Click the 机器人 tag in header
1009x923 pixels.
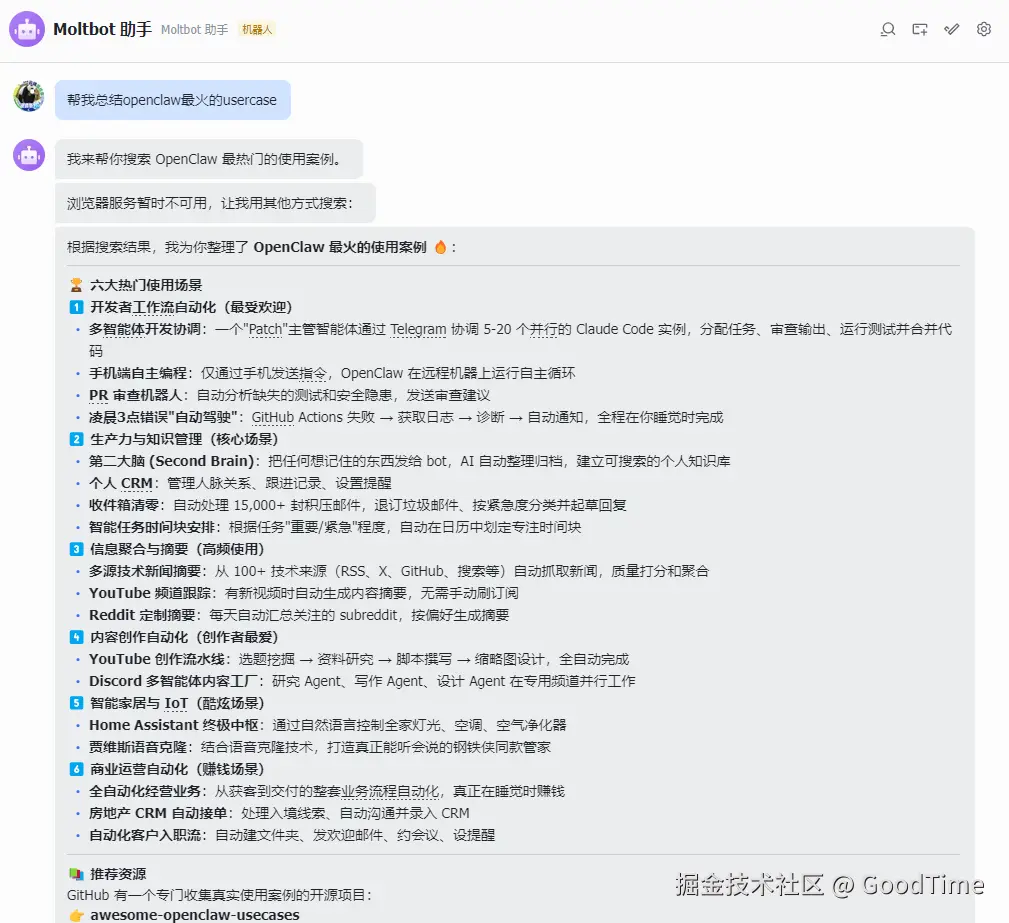[x=257, y=30]
